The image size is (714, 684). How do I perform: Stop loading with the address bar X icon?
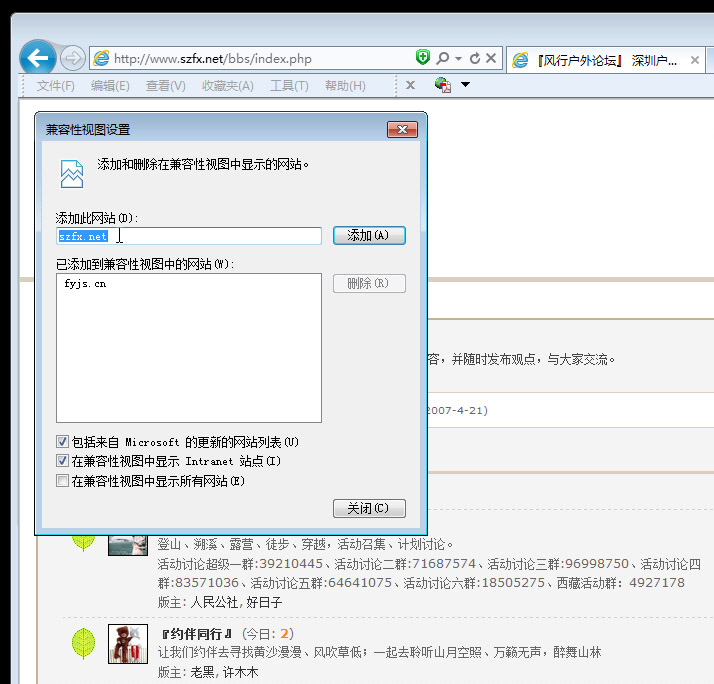click(x=491, y=58)
